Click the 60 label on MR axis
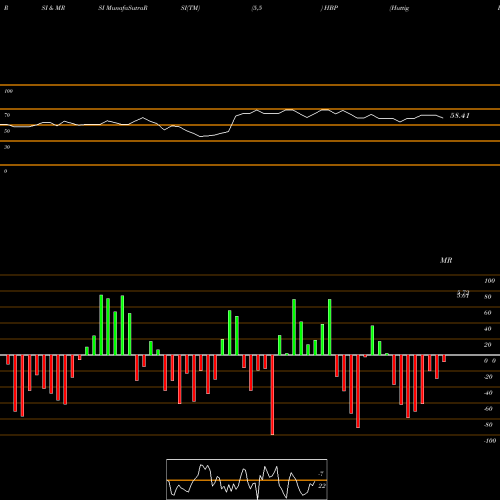The image size is (500, 500). pos(488,313)
